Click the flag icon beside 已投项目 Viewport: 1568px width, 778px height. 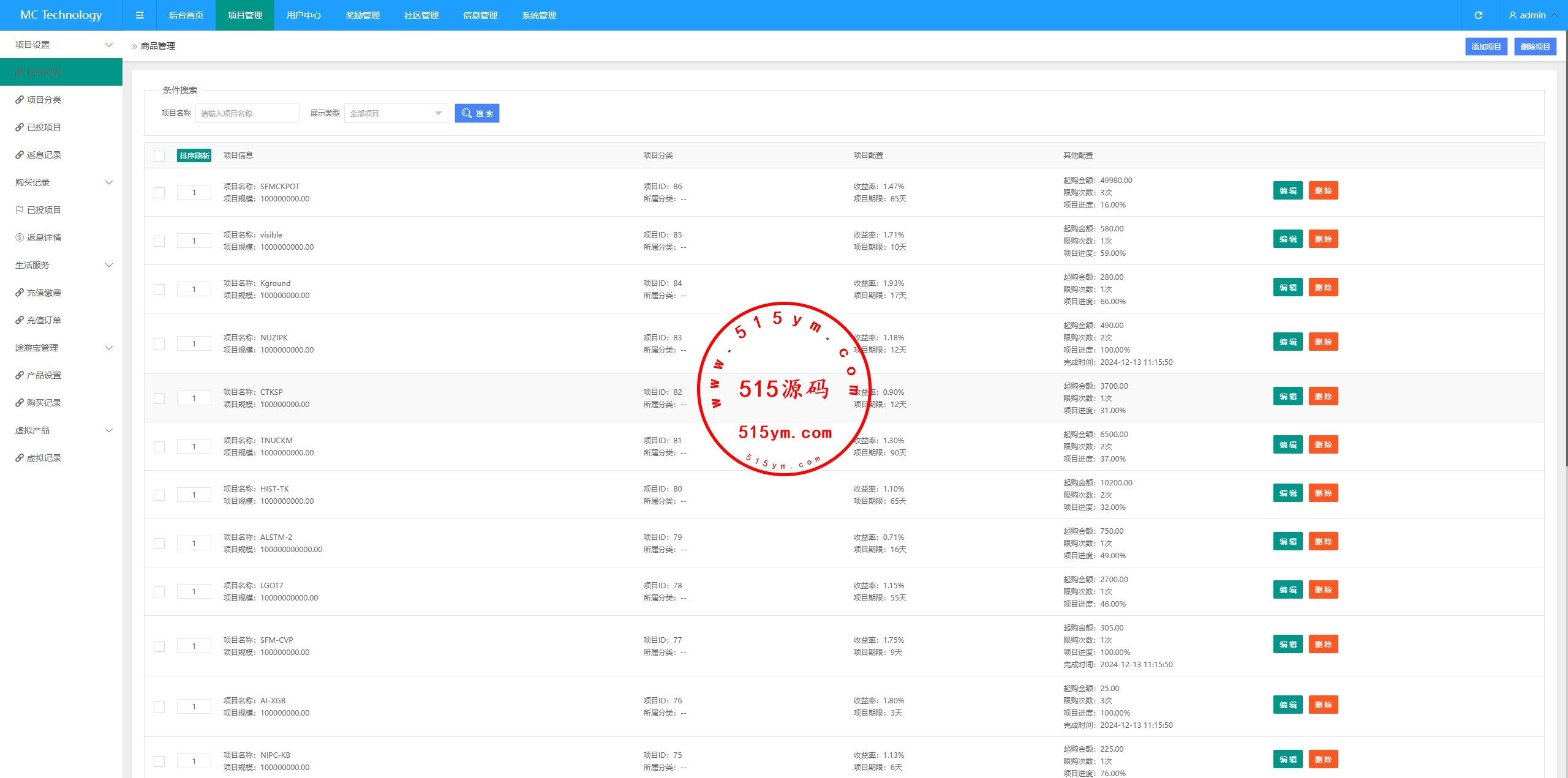pyautogui.click(x=20, y=210)
